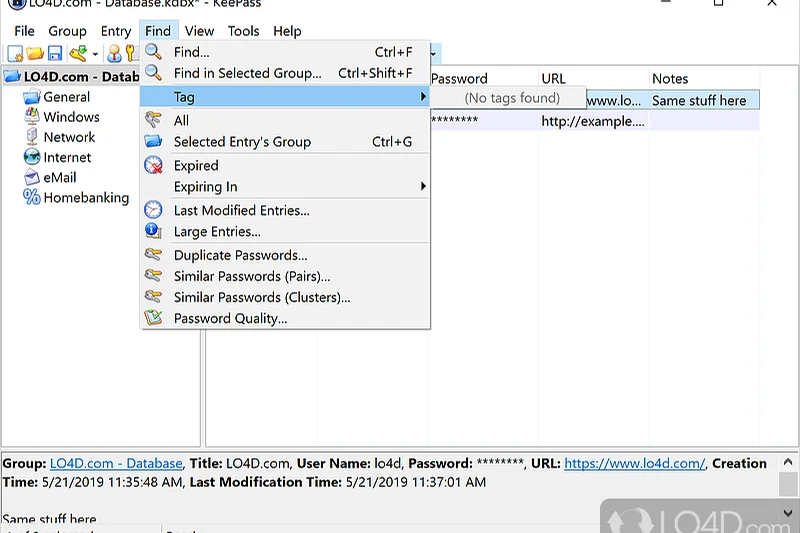Choose Last Modified Entries...
The width and height of the screenshot is (800, 533).
click(x=285, y=210)
